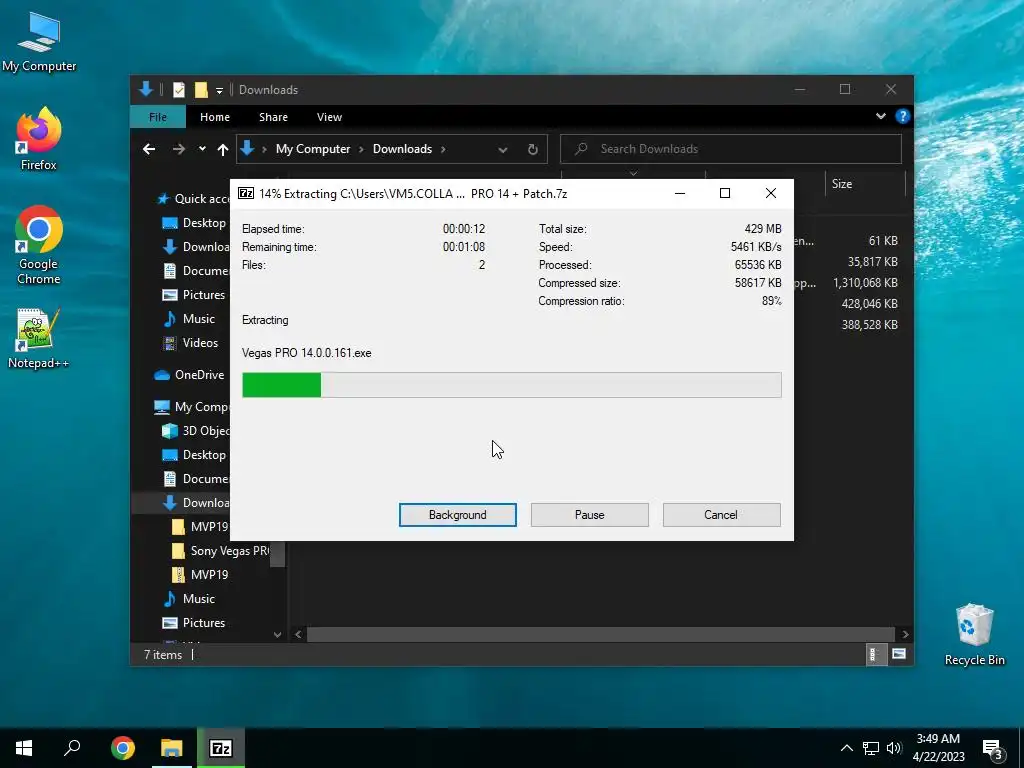Cancel the extraction
Screen dimensions: 1024x768
721,515
